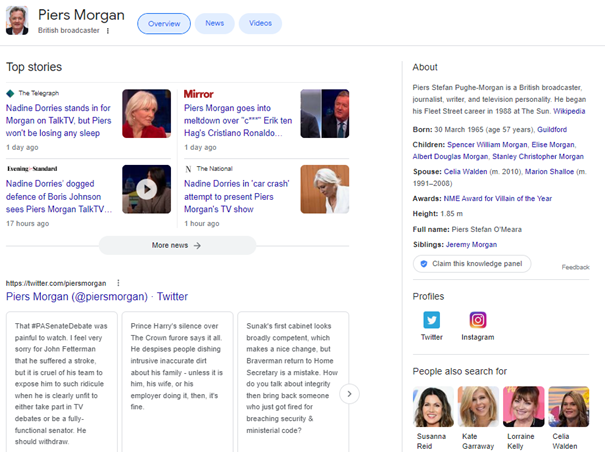Open the Wikipedia link in About
The height and width of the screenshot is (452, 605).
pyautogui.click(x=569, y=111)
